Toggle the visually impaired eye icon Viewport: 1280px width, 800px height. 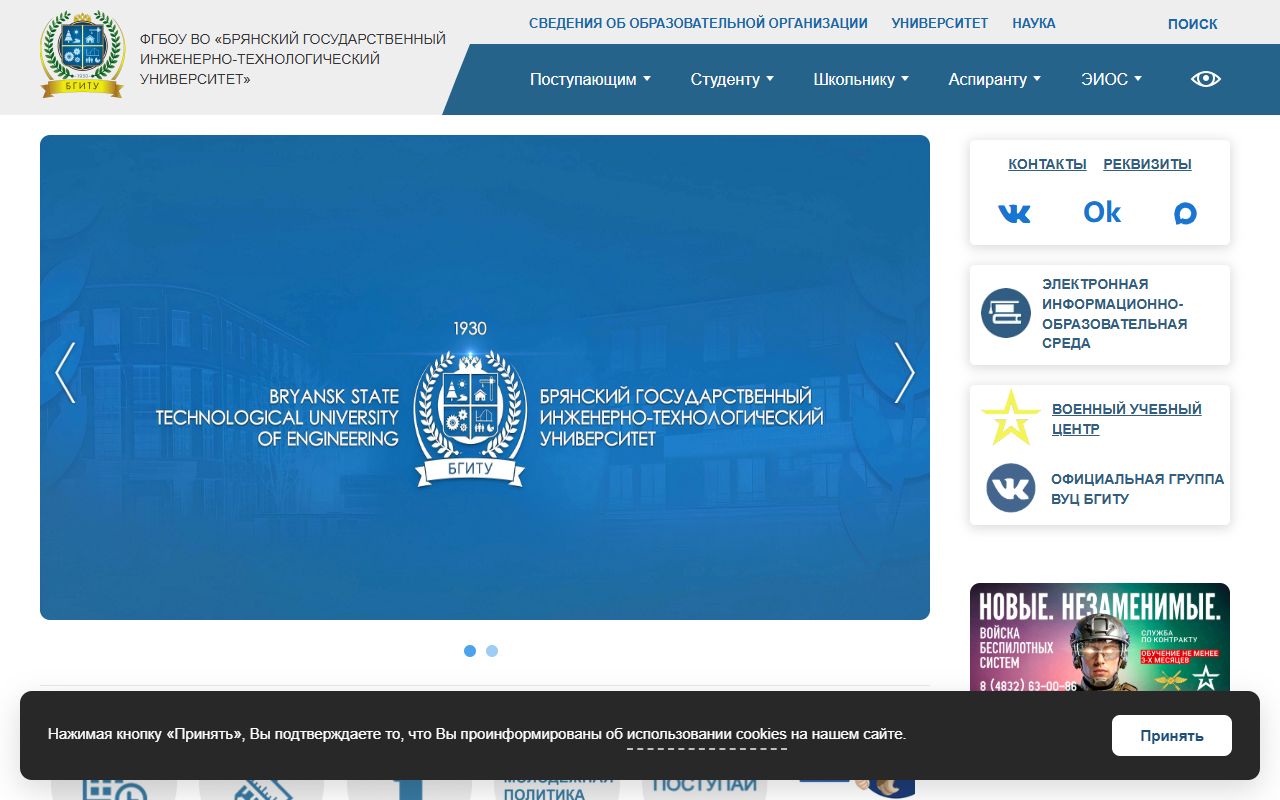tap(1206, 79)
